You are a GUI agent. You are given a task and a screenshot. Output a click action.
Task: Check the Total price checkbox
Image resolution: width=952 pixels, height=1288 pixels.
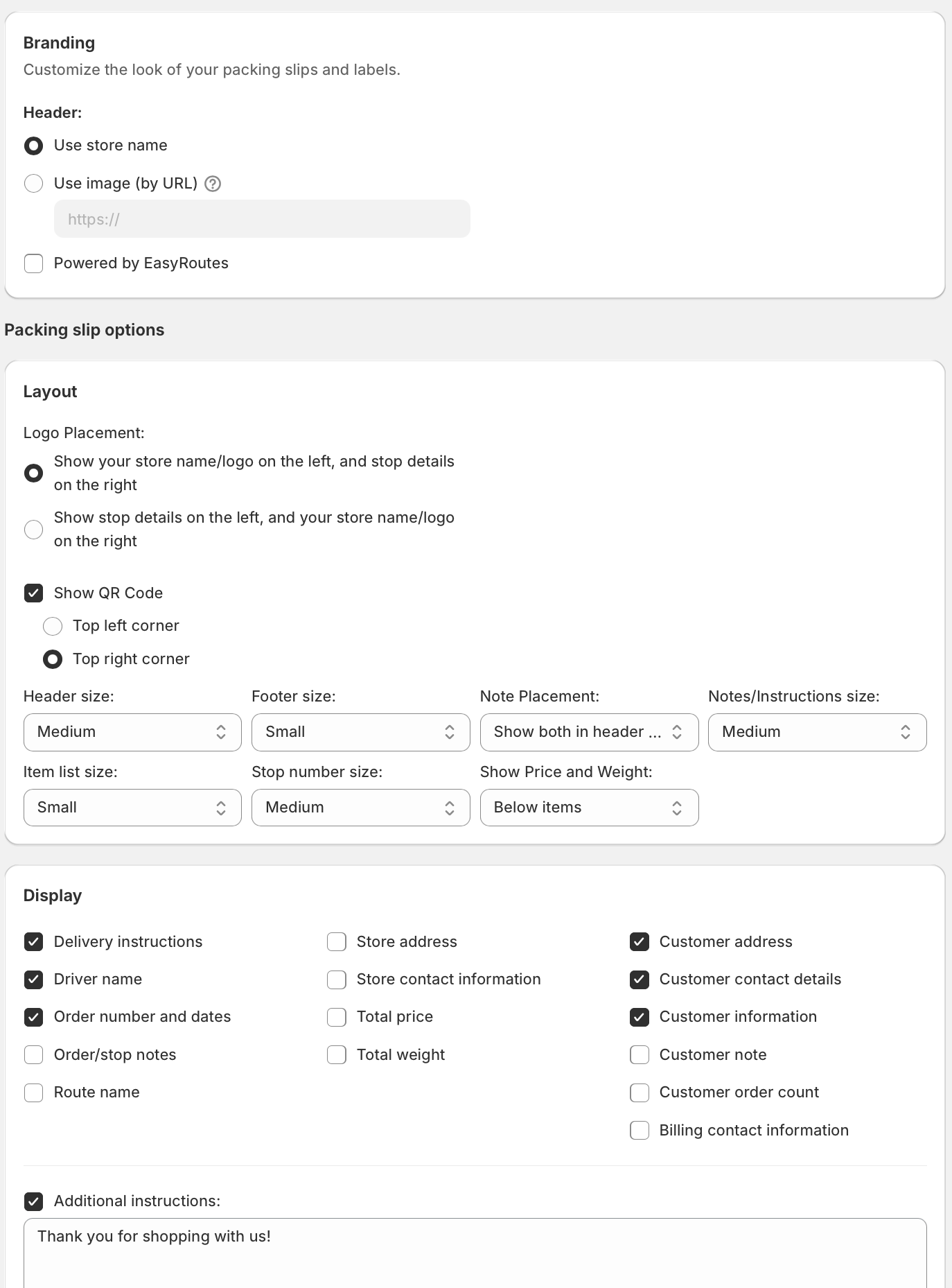pos(337,1017)
